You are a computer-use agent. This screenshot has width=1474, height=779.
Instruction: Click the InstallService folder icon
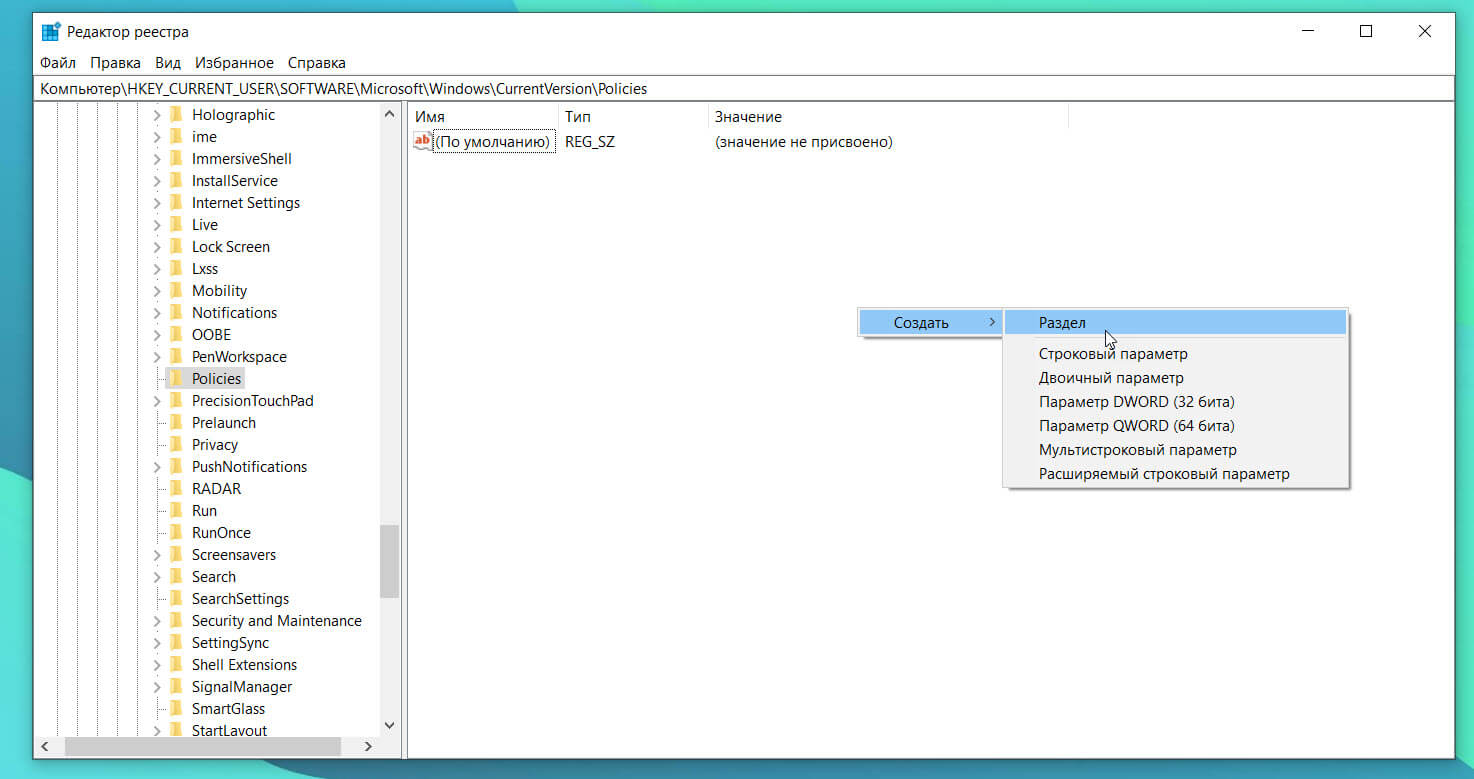point(176,181)
